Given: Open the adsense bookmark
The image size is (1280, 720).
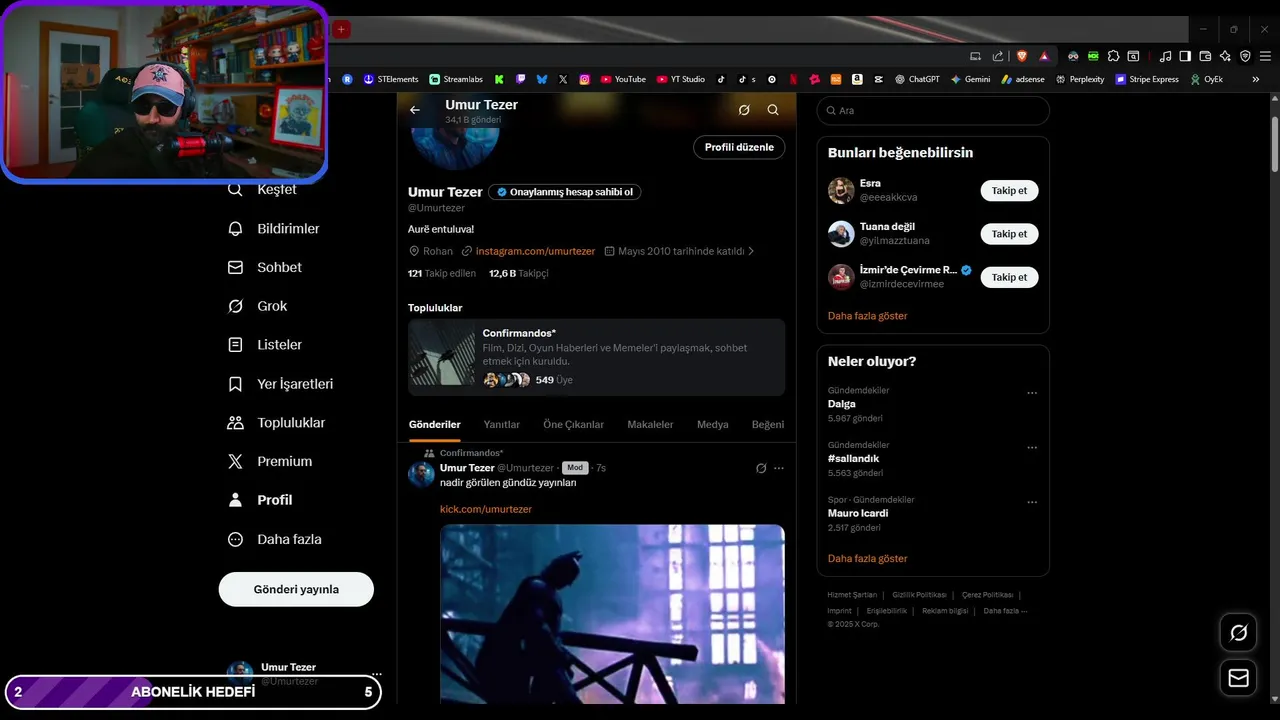Looking at the screenshot, I should click(1023, 79).
